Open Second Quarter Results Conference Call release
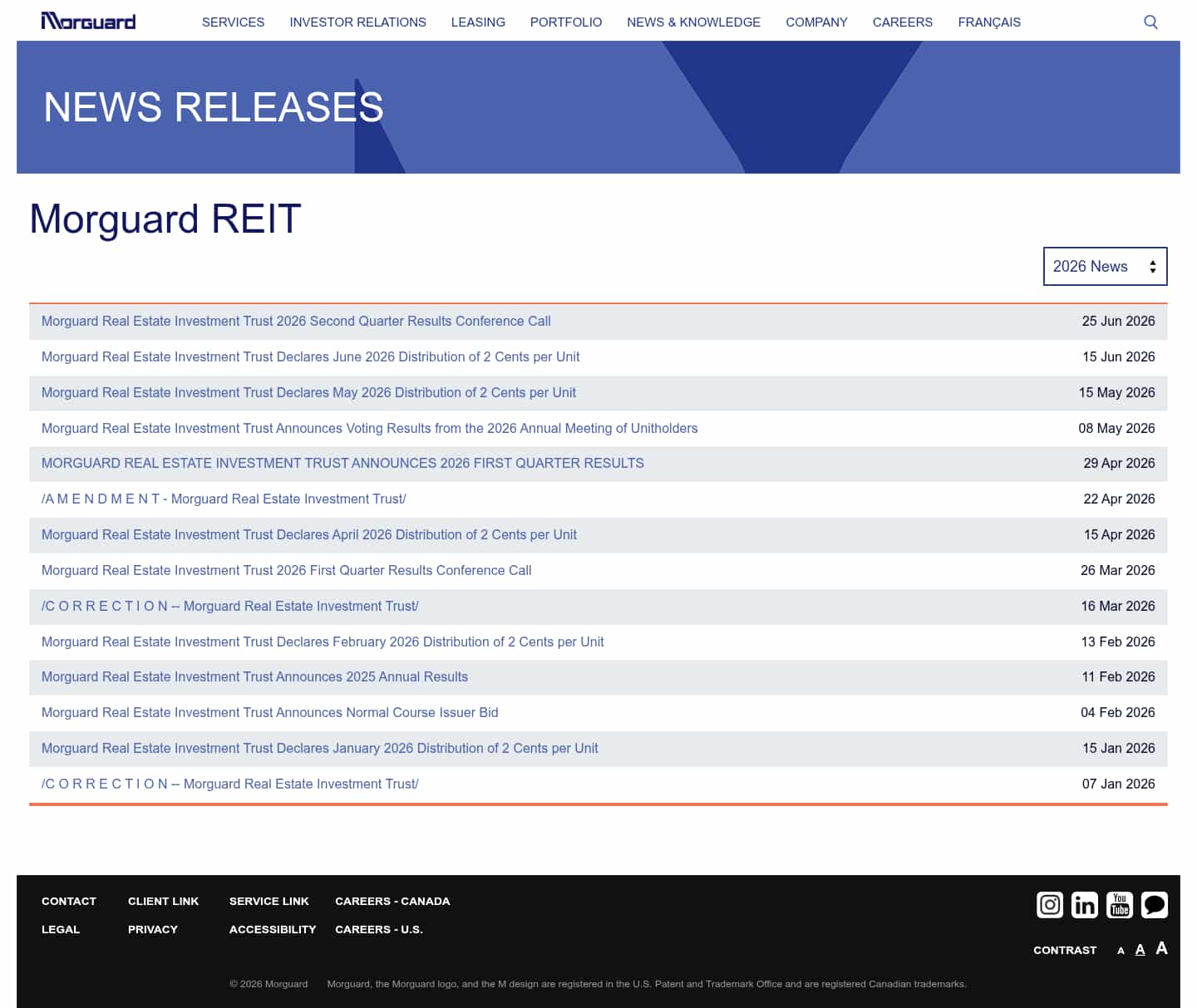 click(296, 321)
